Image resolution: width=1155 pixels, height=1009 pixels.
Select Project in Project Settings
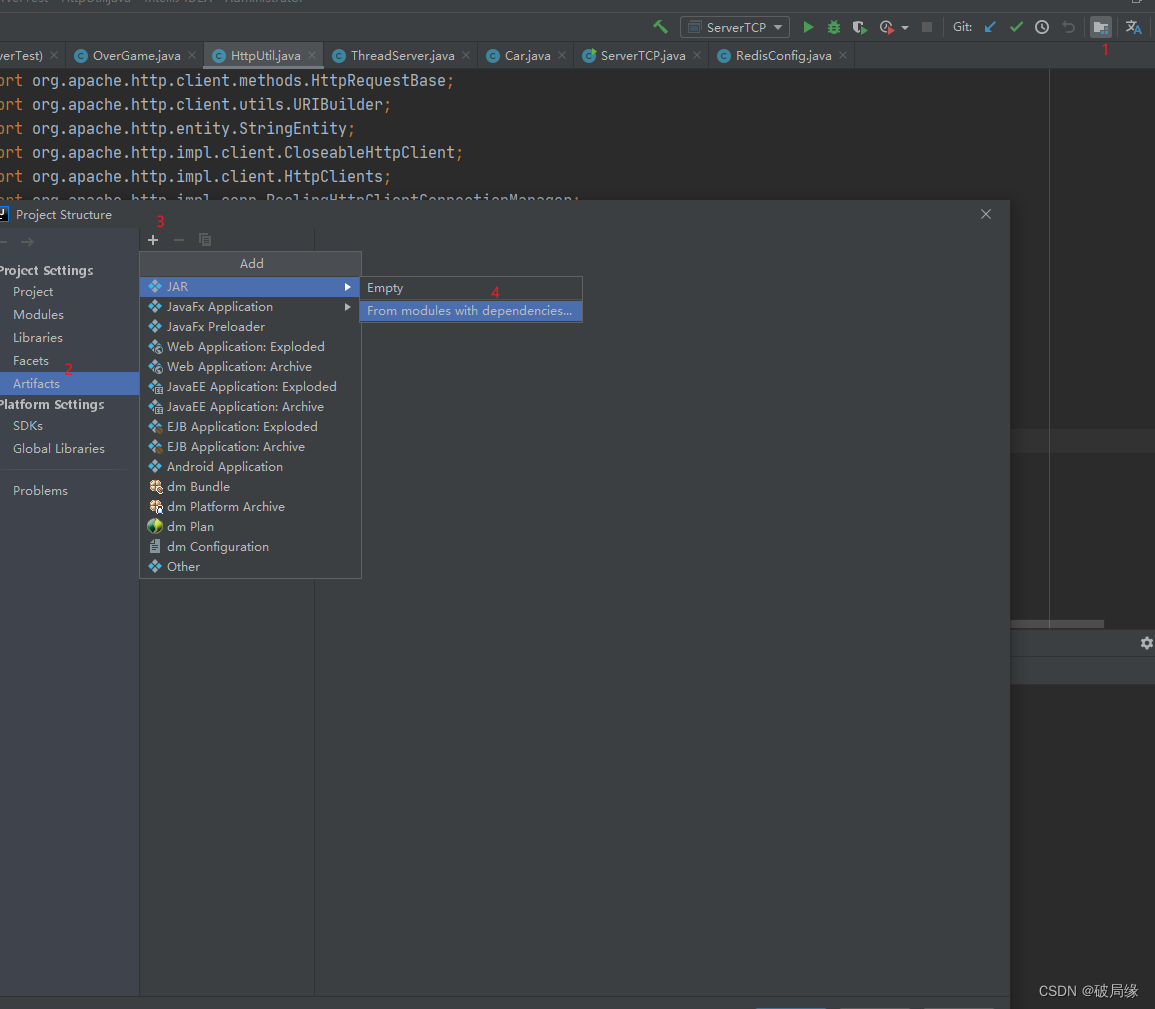pyautogui.click(x=32, y=292)
